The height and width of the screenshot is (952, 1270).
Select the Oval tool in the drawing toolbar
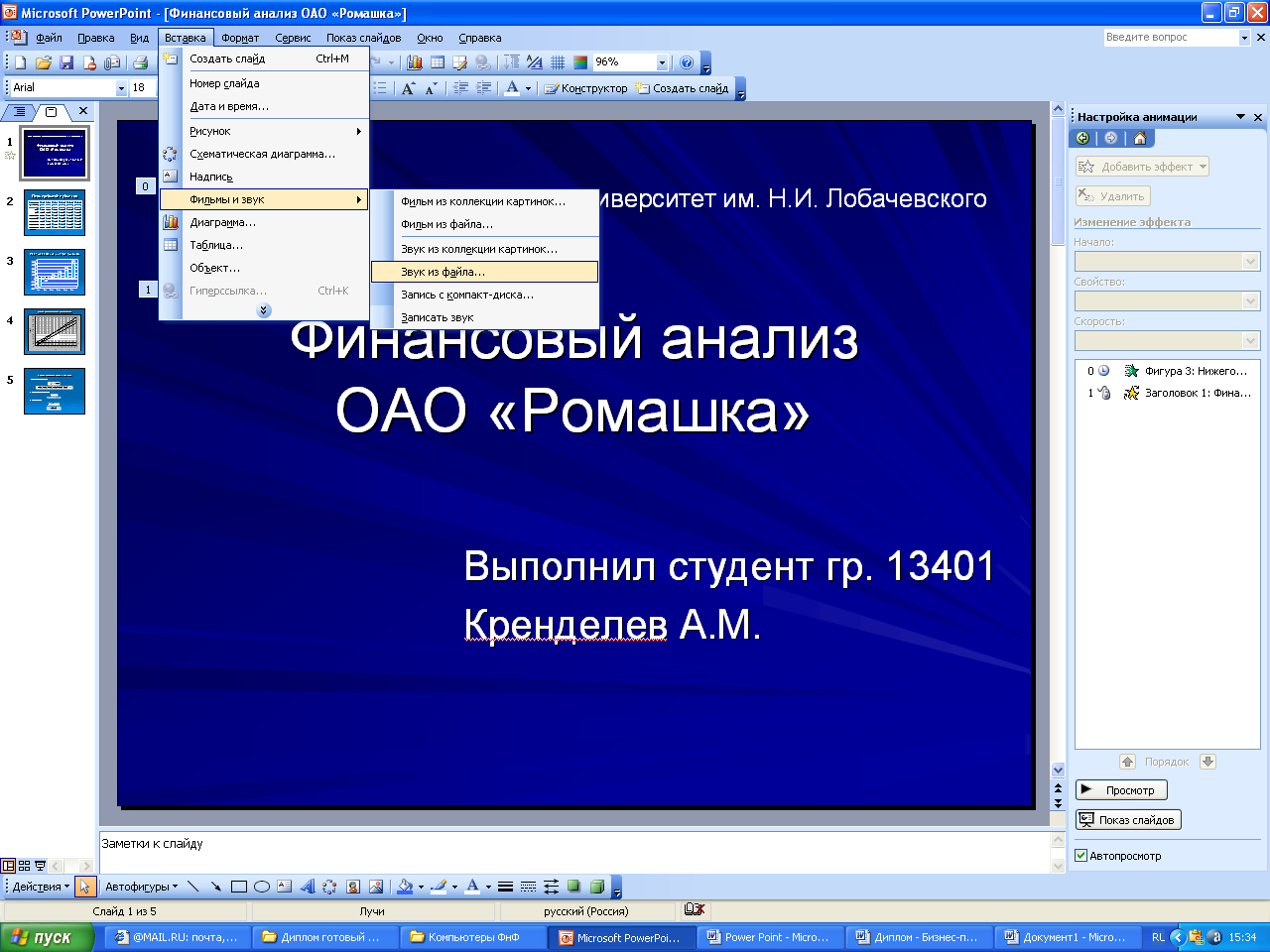(x=262, y=887)
